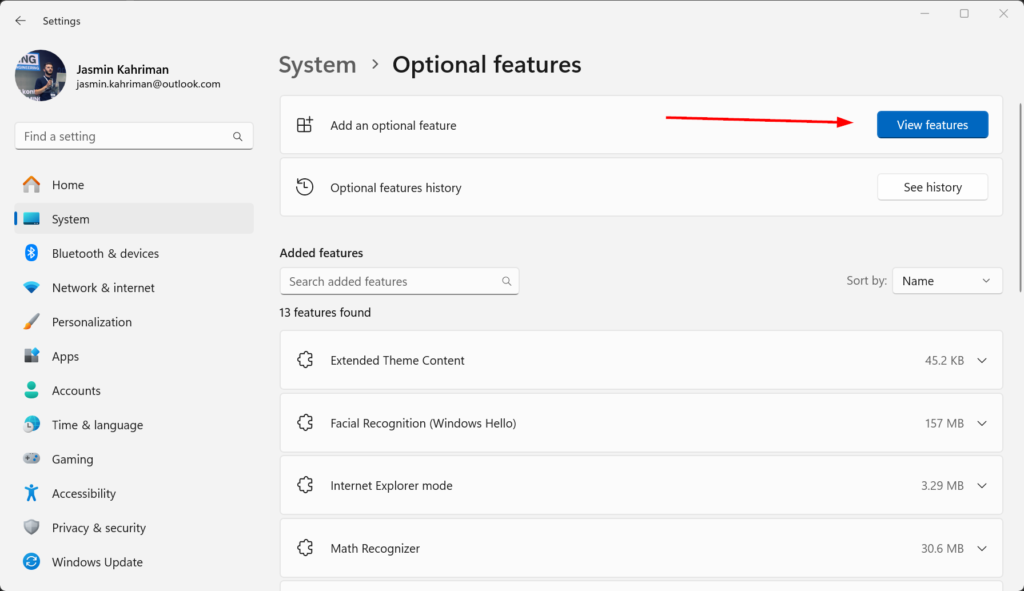
Task: Expand Facial Recognition (Windows Hello) details
Action: [x=980, y=423]
